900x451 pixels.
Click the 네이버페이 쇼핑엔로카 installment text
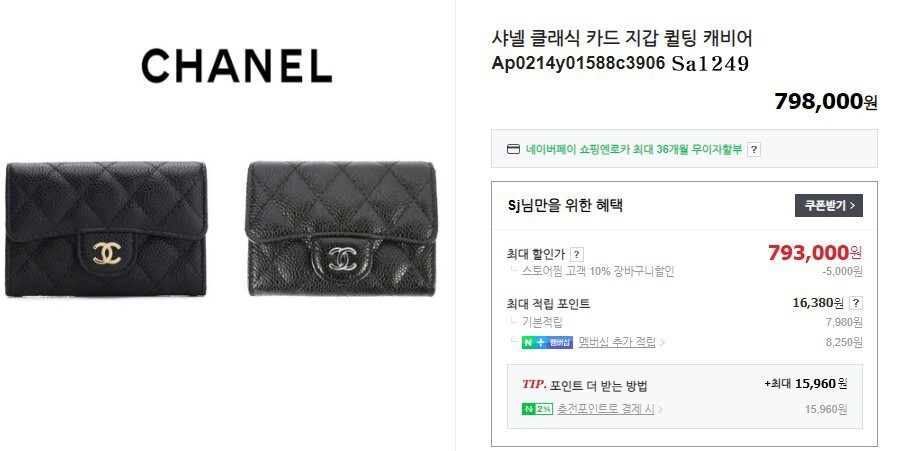click(634, 149)
